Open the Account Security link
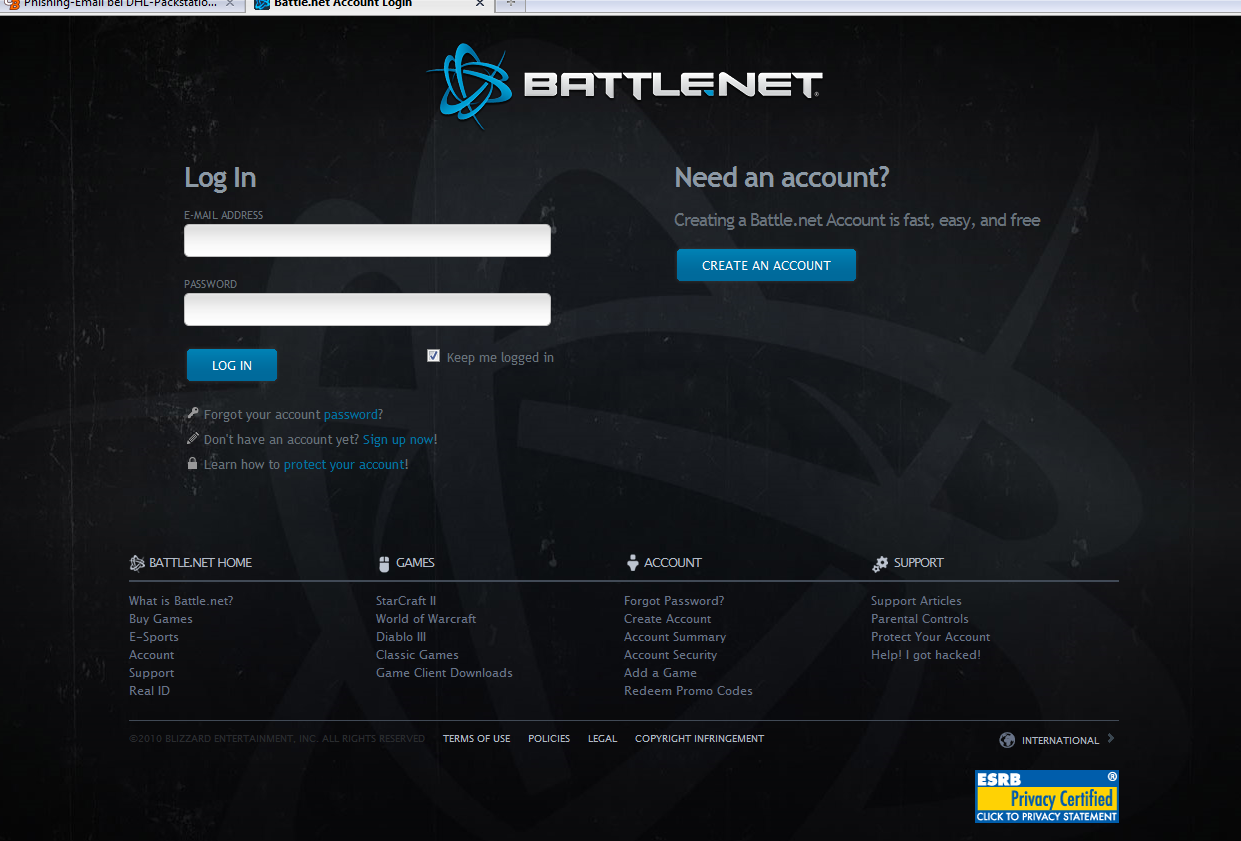 click(x=671, y=655)
